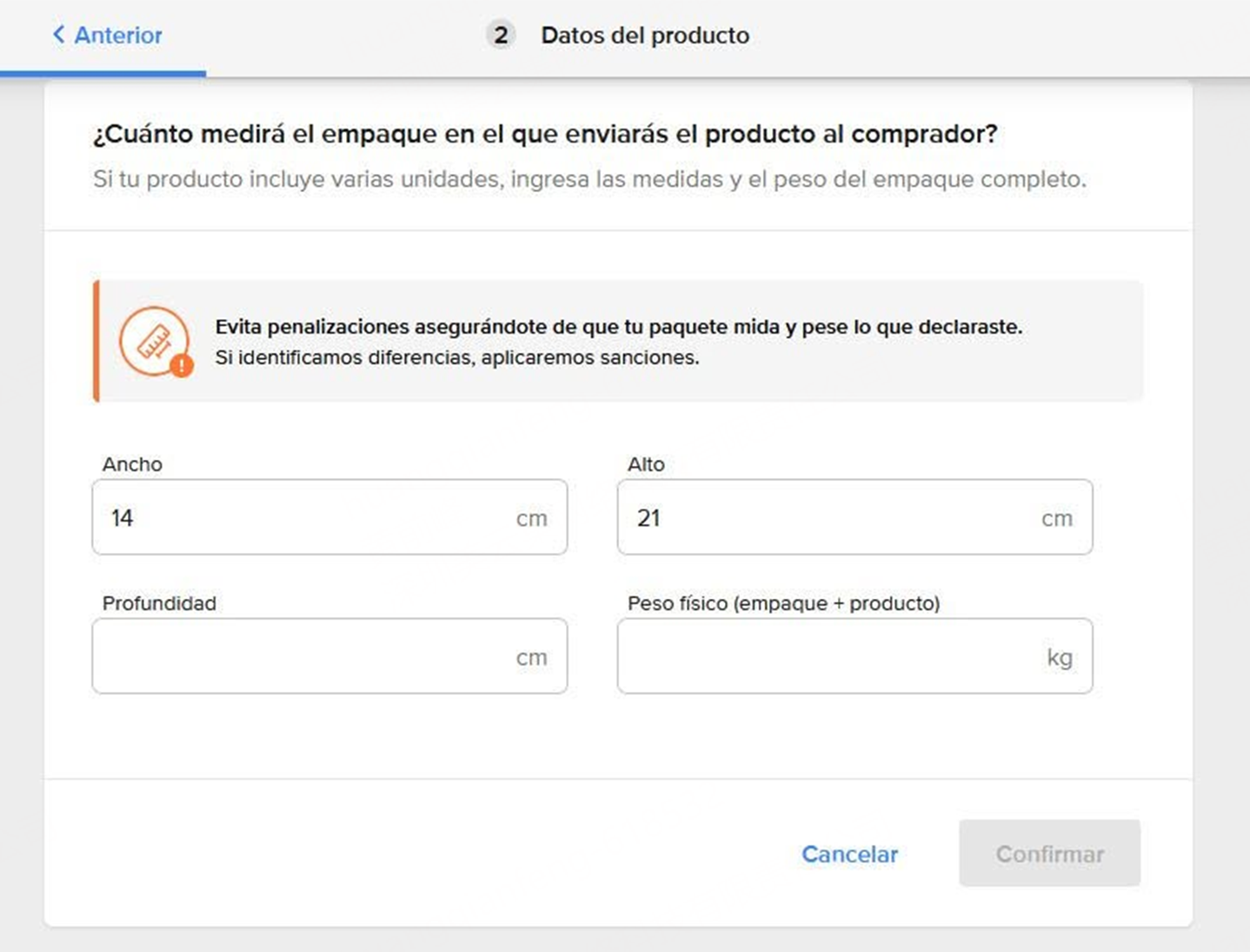Click the Confirmar button
Screen dimensions: 1250x952
1049,853
